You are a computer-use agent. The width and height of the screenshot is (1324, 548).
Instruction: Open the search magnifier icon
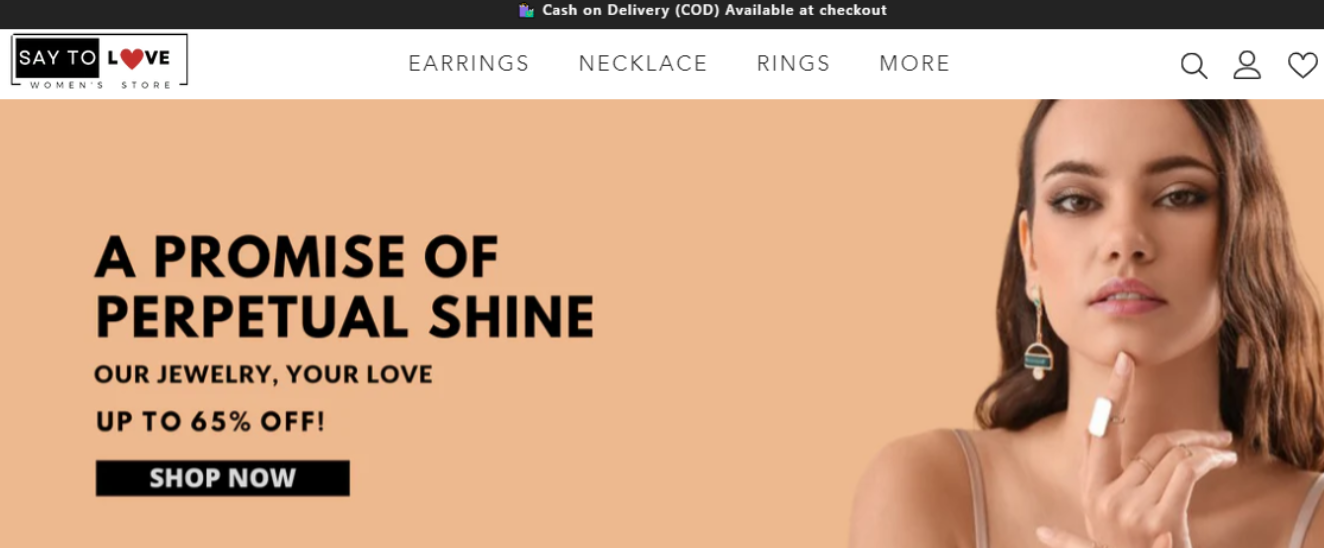1194,66
